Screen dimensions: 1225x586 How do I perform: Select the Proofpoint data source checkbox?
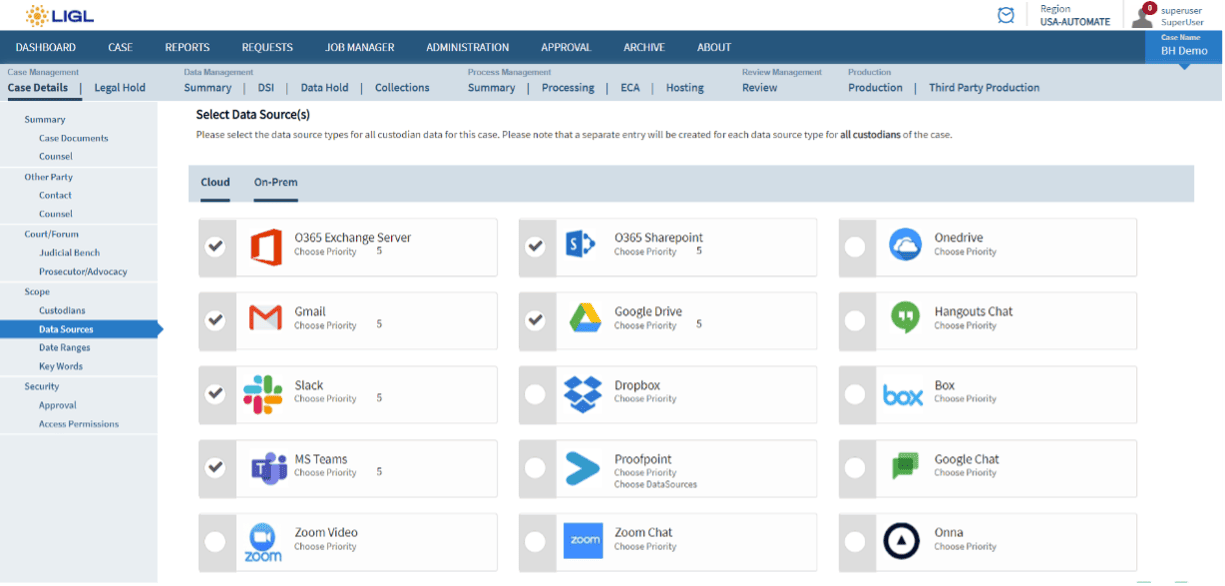coord(535,467)
